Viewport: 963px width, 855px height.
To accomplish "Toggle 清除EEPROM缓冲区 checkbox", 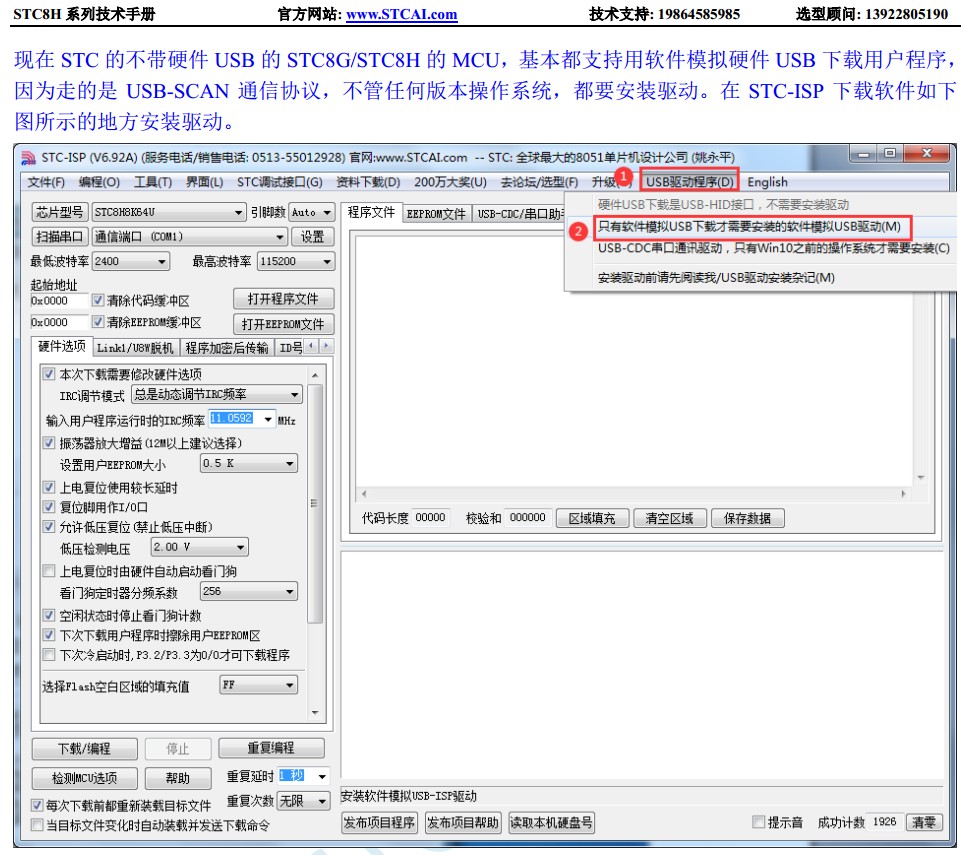I will tap(98, 322).
